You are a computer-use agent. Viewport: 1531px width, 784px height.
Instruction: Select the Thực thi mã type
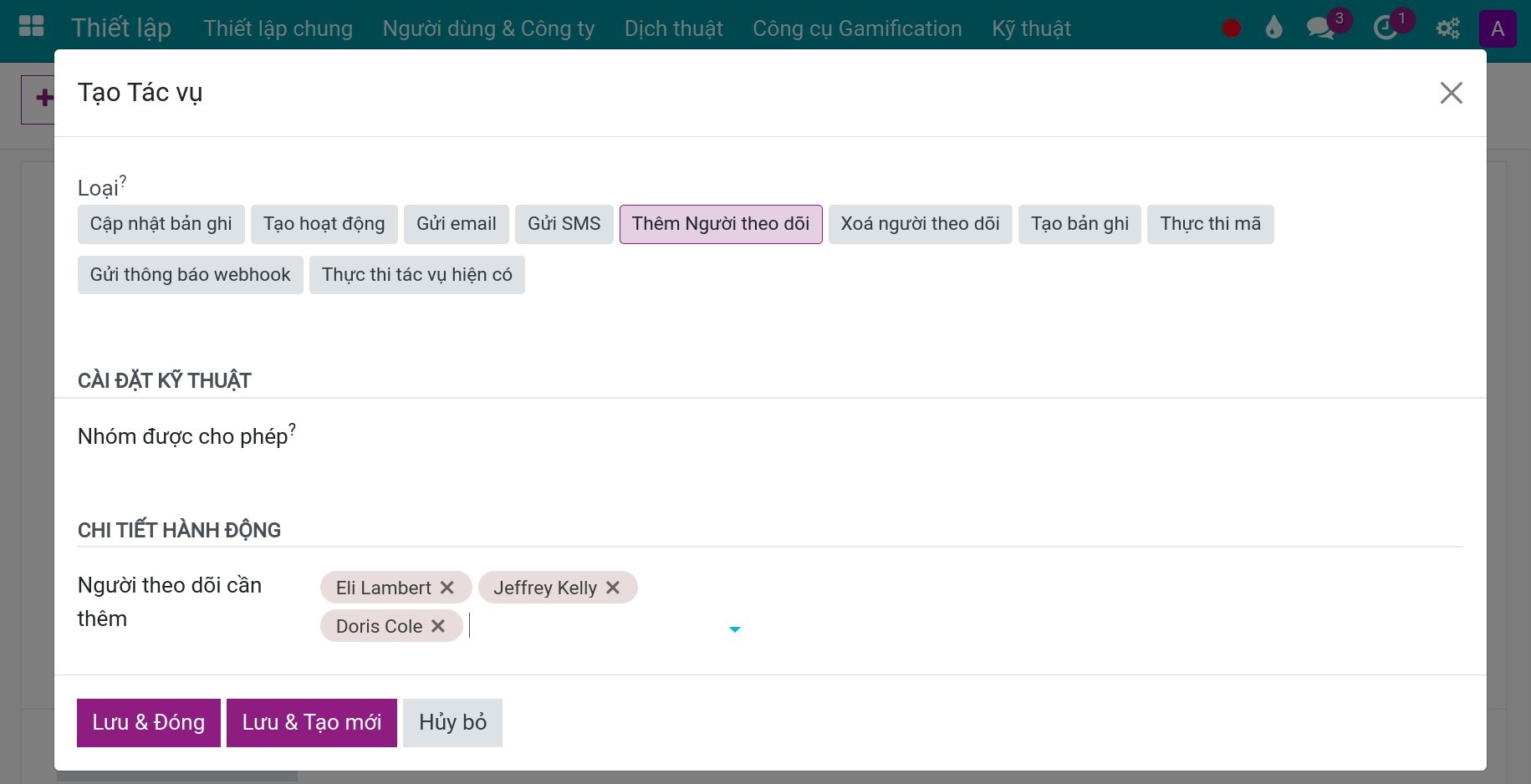click(x=1211, y=224)
